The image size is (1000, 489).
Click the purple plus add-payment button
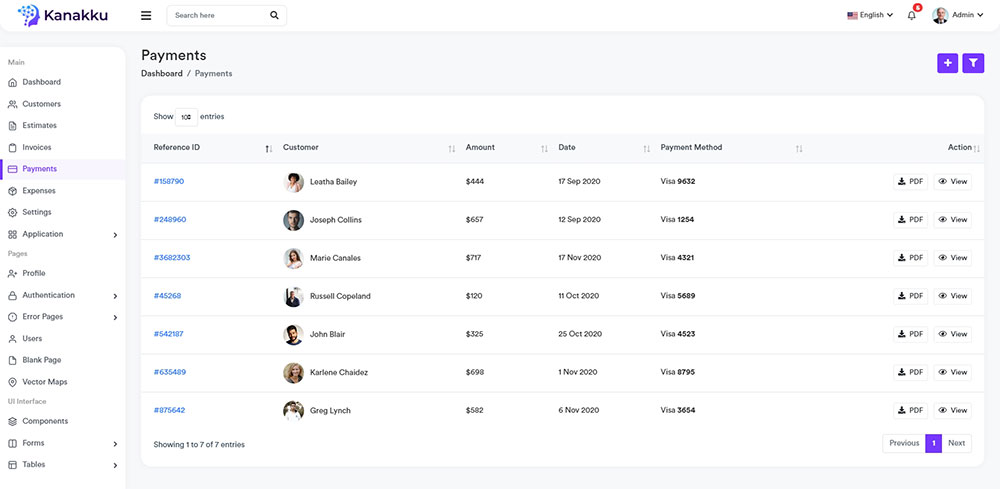(x=947, y=63)
